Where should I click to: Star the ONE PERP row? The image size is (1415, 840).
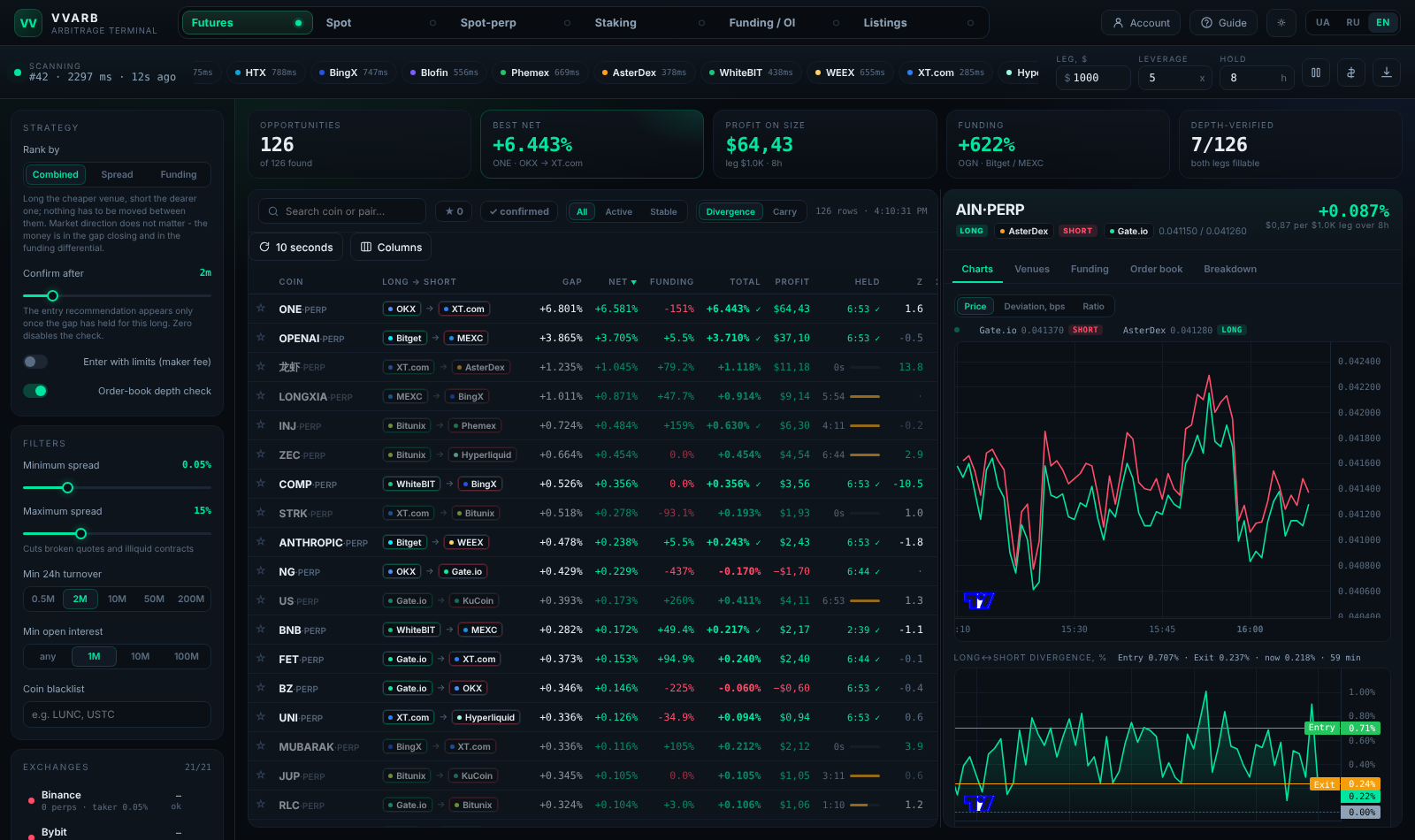[x=261, y=309]
